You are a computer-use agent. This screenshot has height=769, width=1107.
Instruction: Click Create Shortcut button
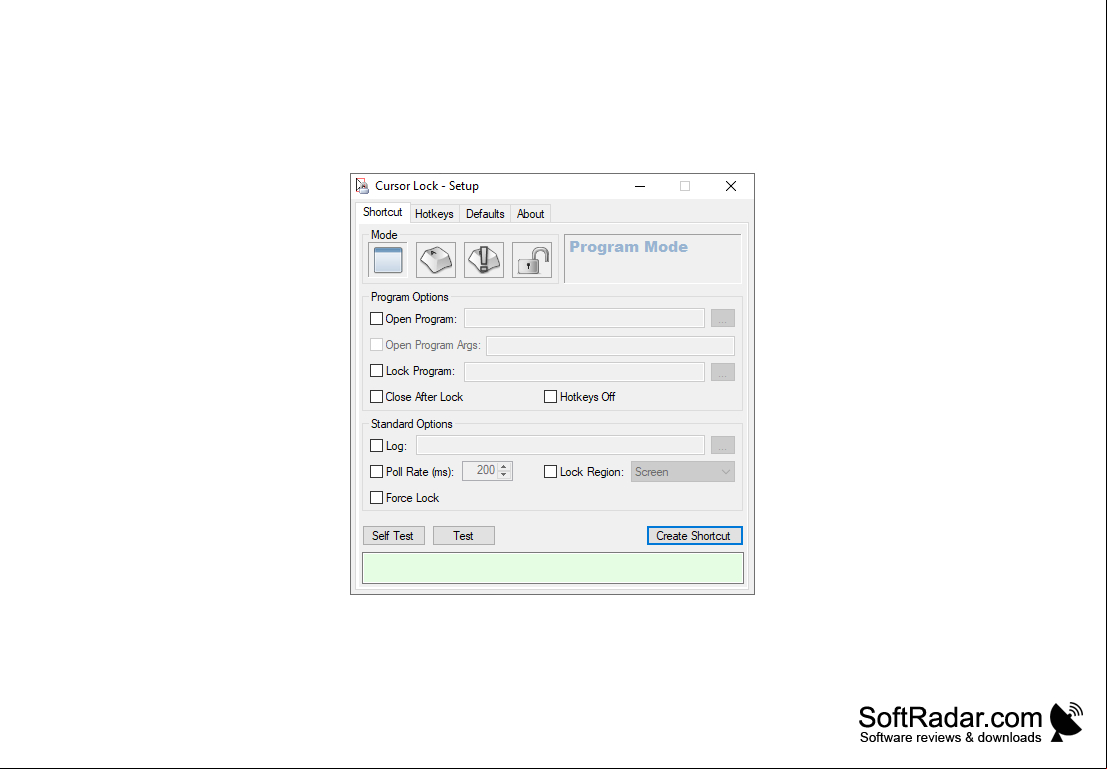coord(694,536)
